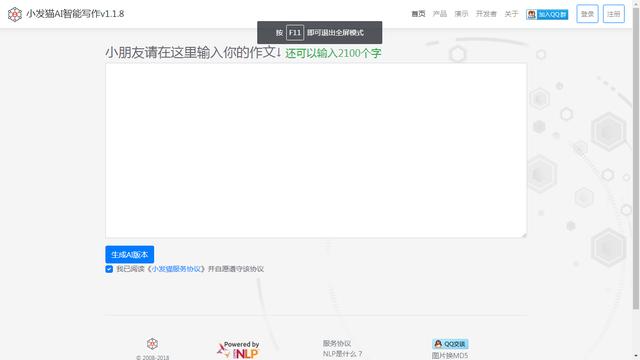Image resolution: width=640 pixels, height=360 pixels.
Task: Click the 小发猫 logo icon in header
Action: pos(15,14)
